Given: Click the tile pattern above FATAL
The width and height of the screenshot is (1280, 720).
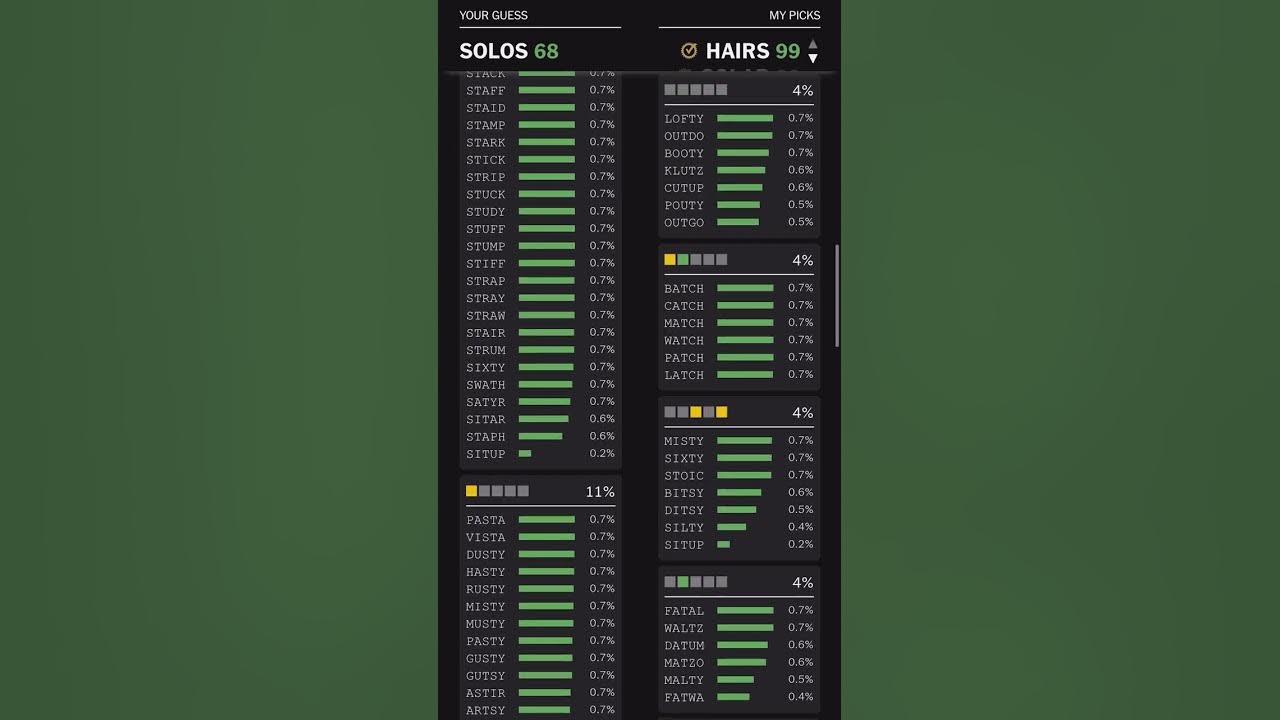Looking at the screenshot, I should click(x=696, y=582).
